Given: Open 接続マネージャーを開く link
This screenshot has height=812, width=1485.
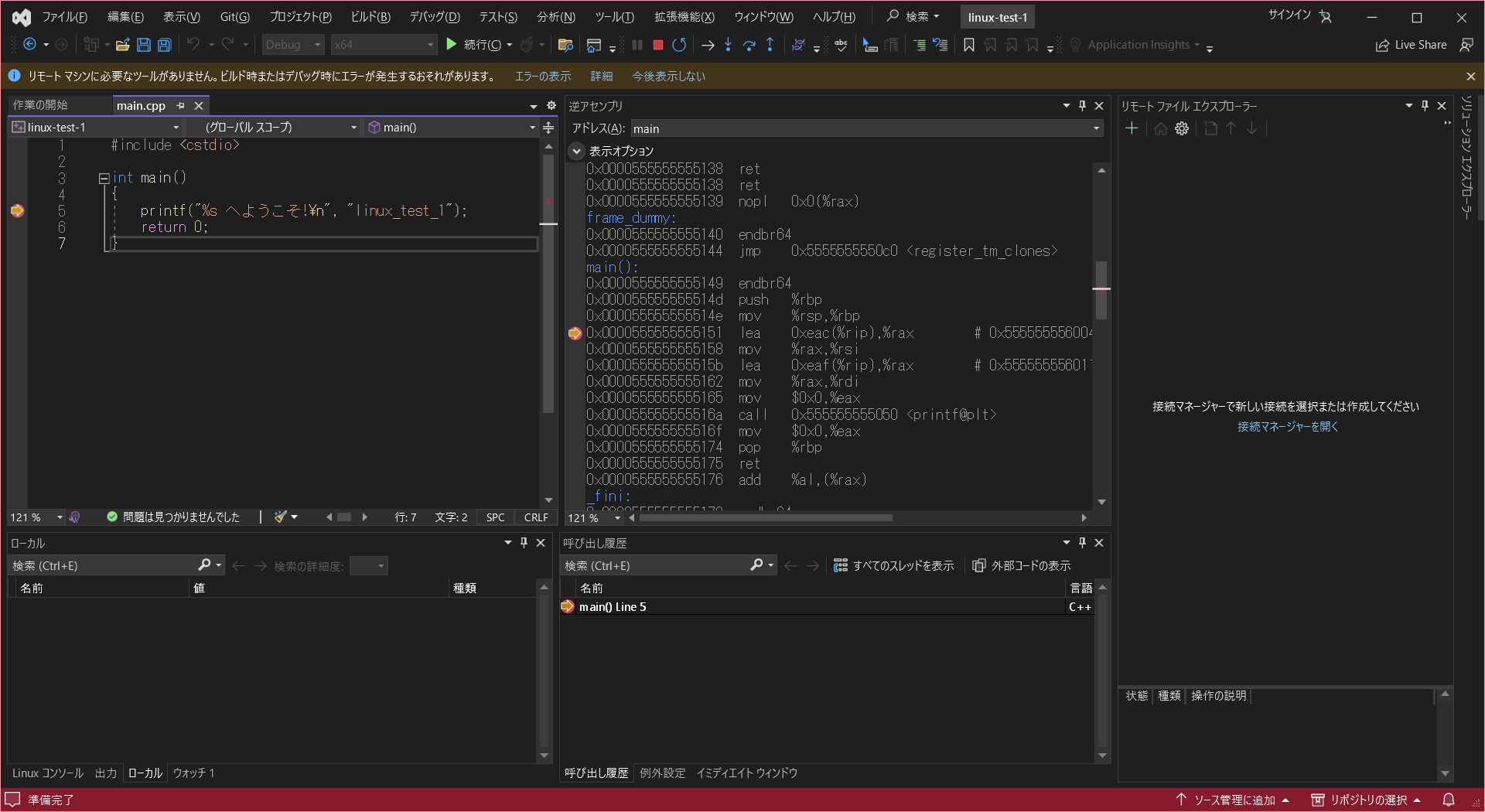Looking at the screenshot, I should click(1286, 426).
